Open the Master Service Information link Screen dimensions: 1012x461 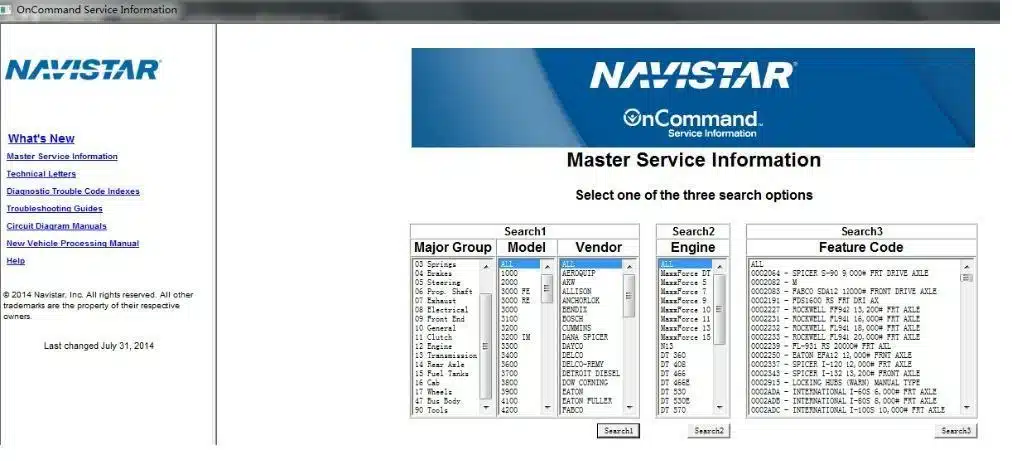(62, 156)
